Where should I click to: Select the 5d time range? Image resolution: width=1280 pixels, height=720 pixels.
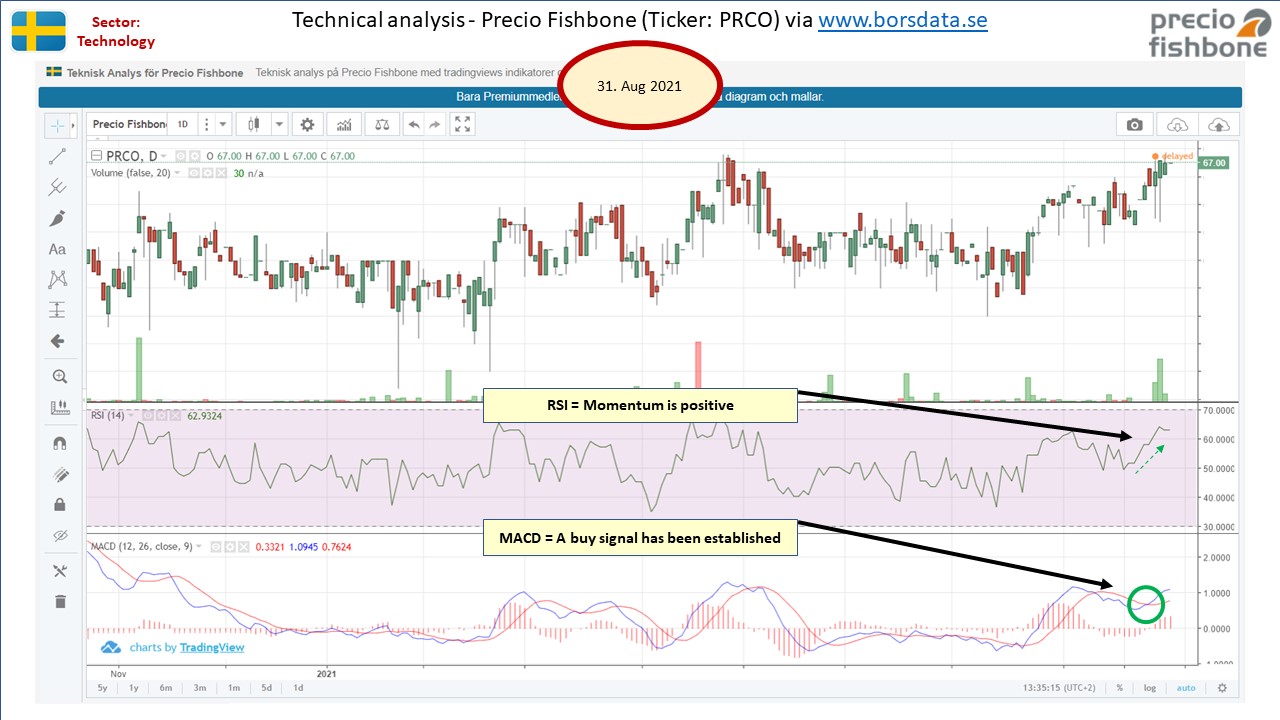[266, 688]
